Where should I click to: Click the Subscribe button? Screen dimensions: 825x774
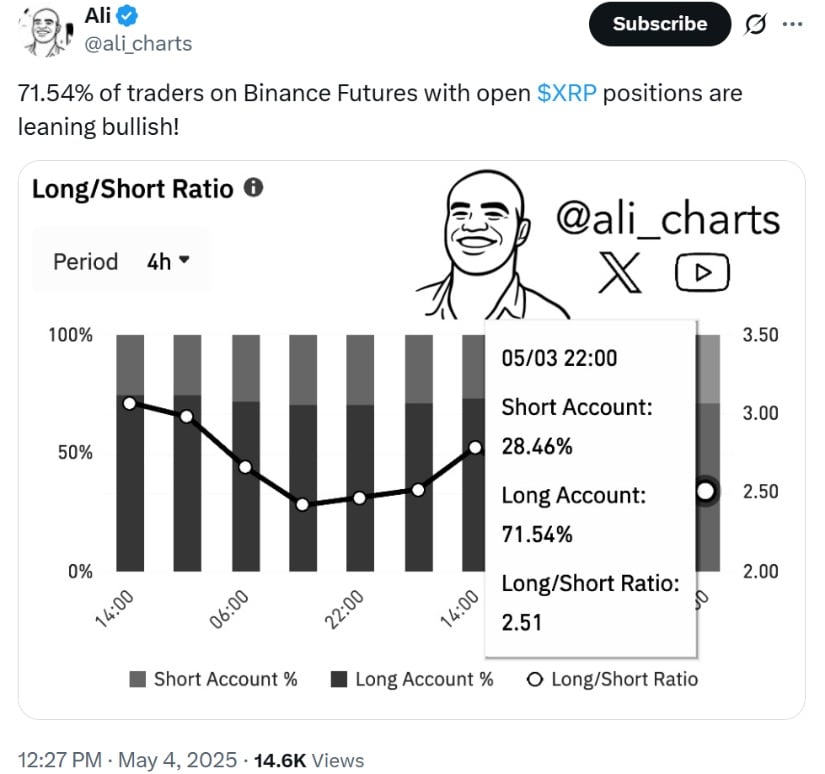[x=659, y=24]
